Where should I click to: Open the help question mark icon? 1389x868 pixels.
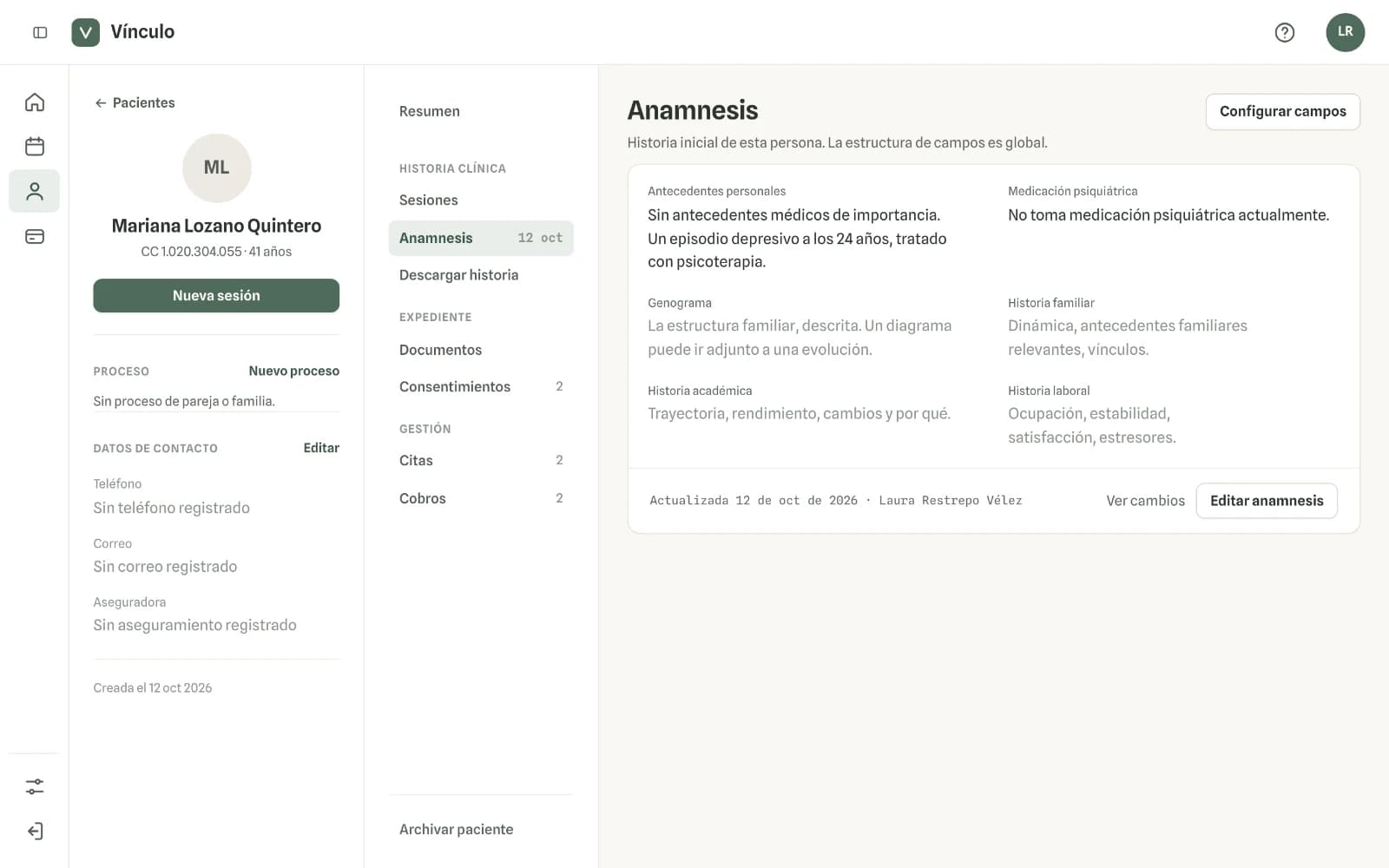pos(1285,32)
